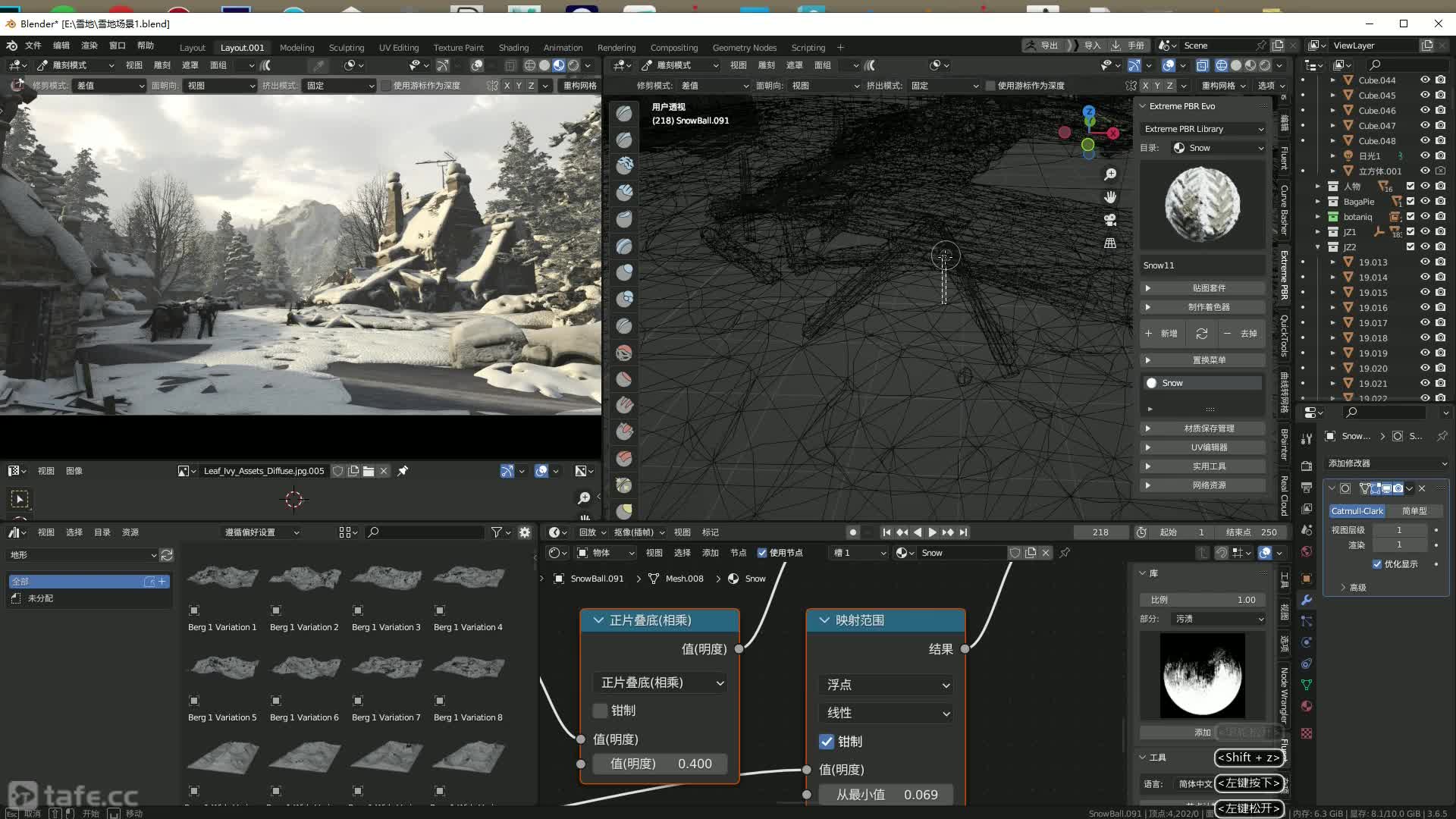The width and height of the screenshot is (1456, 819).
Task: Open the 渲染 menu
Action: coord(89,45)
